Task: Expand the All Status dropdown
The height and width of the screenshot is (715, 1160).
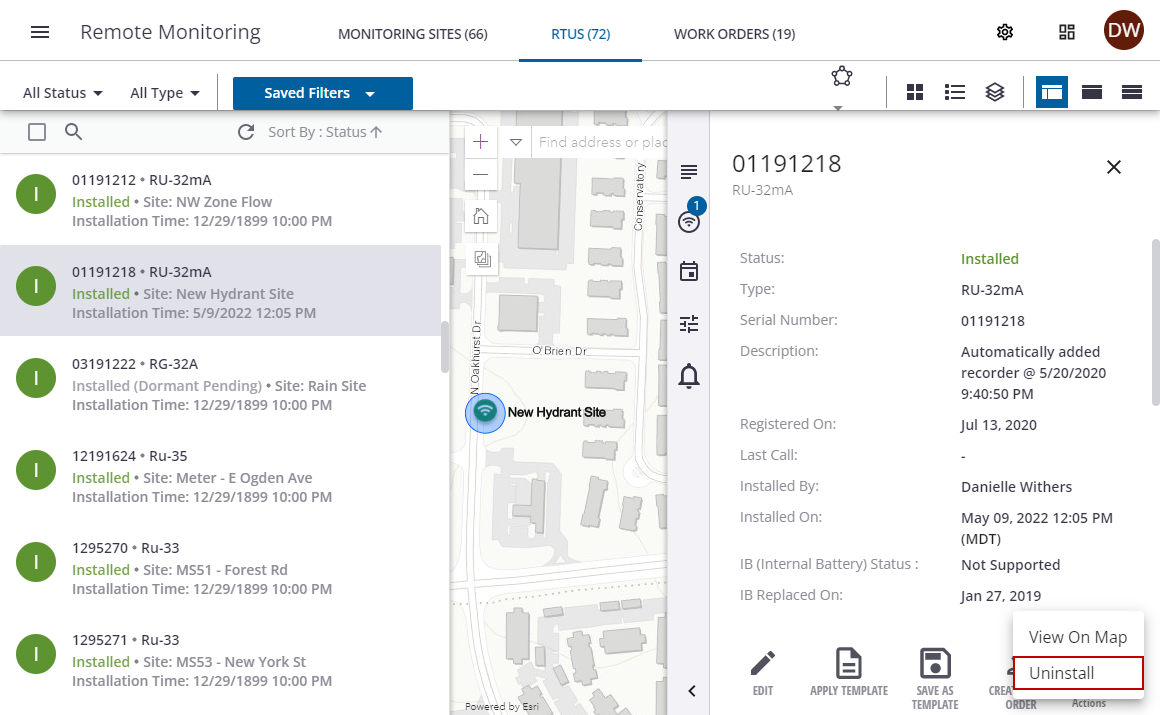Action: coord(63,93)
